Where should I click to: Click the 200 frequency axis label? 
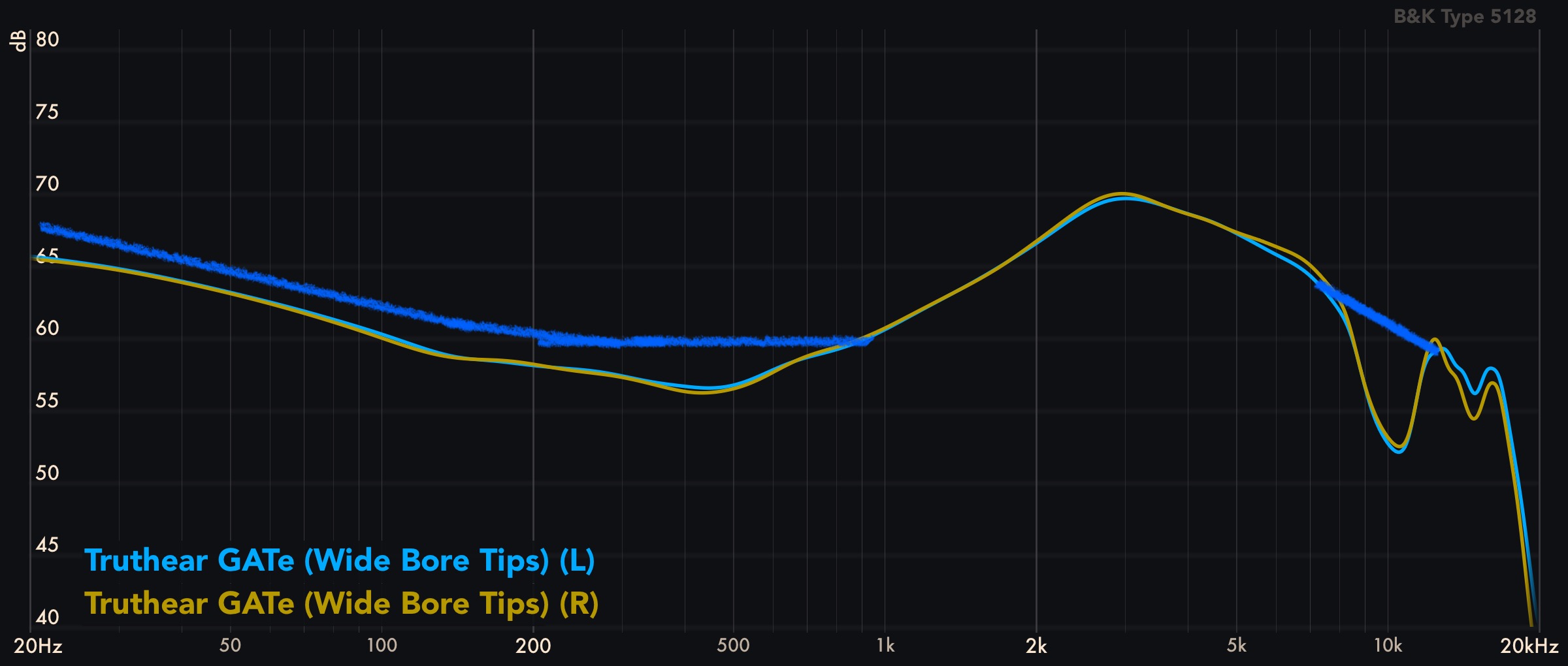[x=533, y=646]
